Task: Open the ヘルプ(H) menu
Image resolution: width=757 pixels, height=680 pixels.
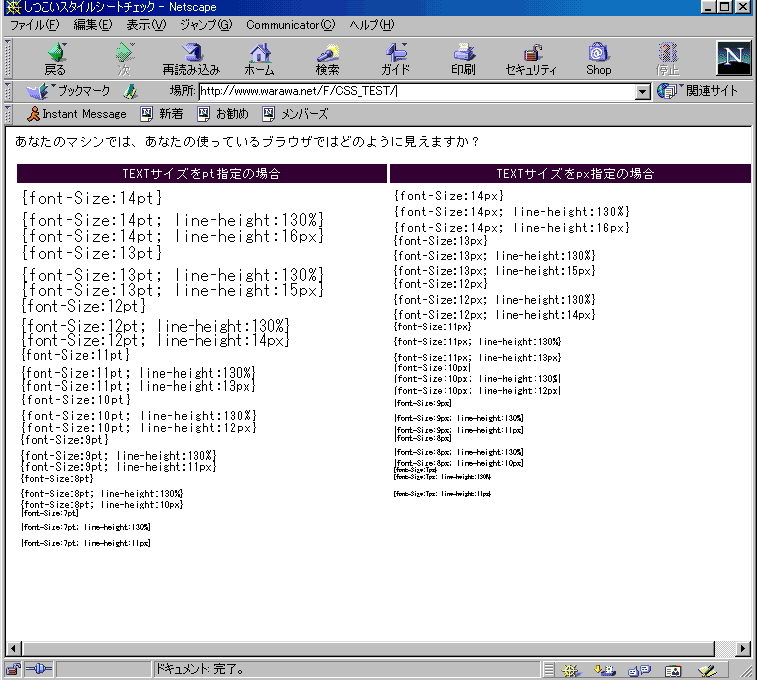Action: 372,25
